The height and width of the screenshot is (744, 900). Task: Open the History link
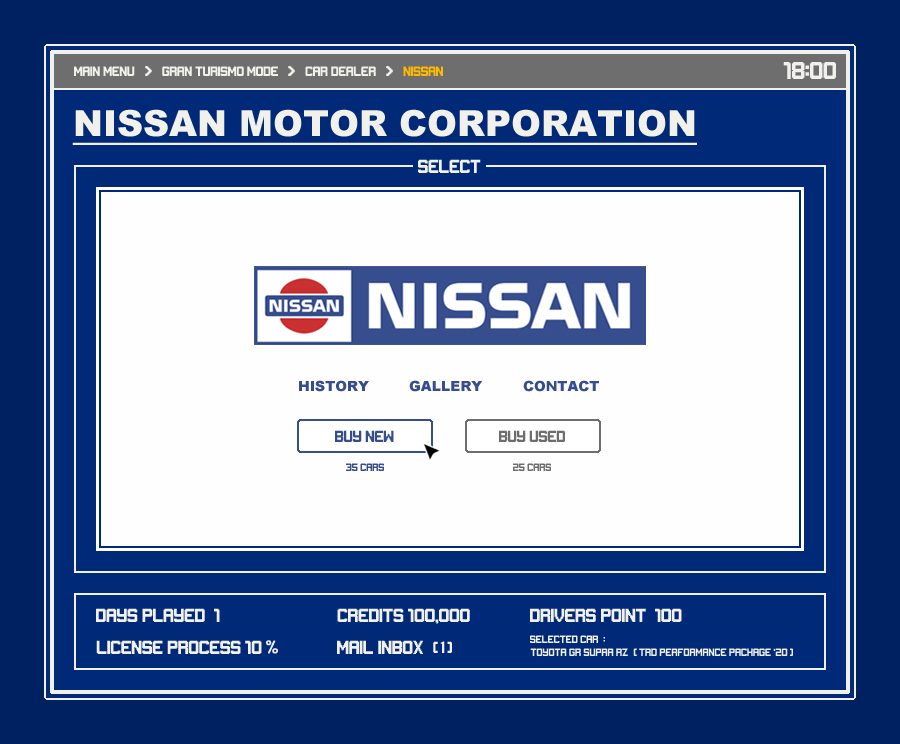coord(333,386)
